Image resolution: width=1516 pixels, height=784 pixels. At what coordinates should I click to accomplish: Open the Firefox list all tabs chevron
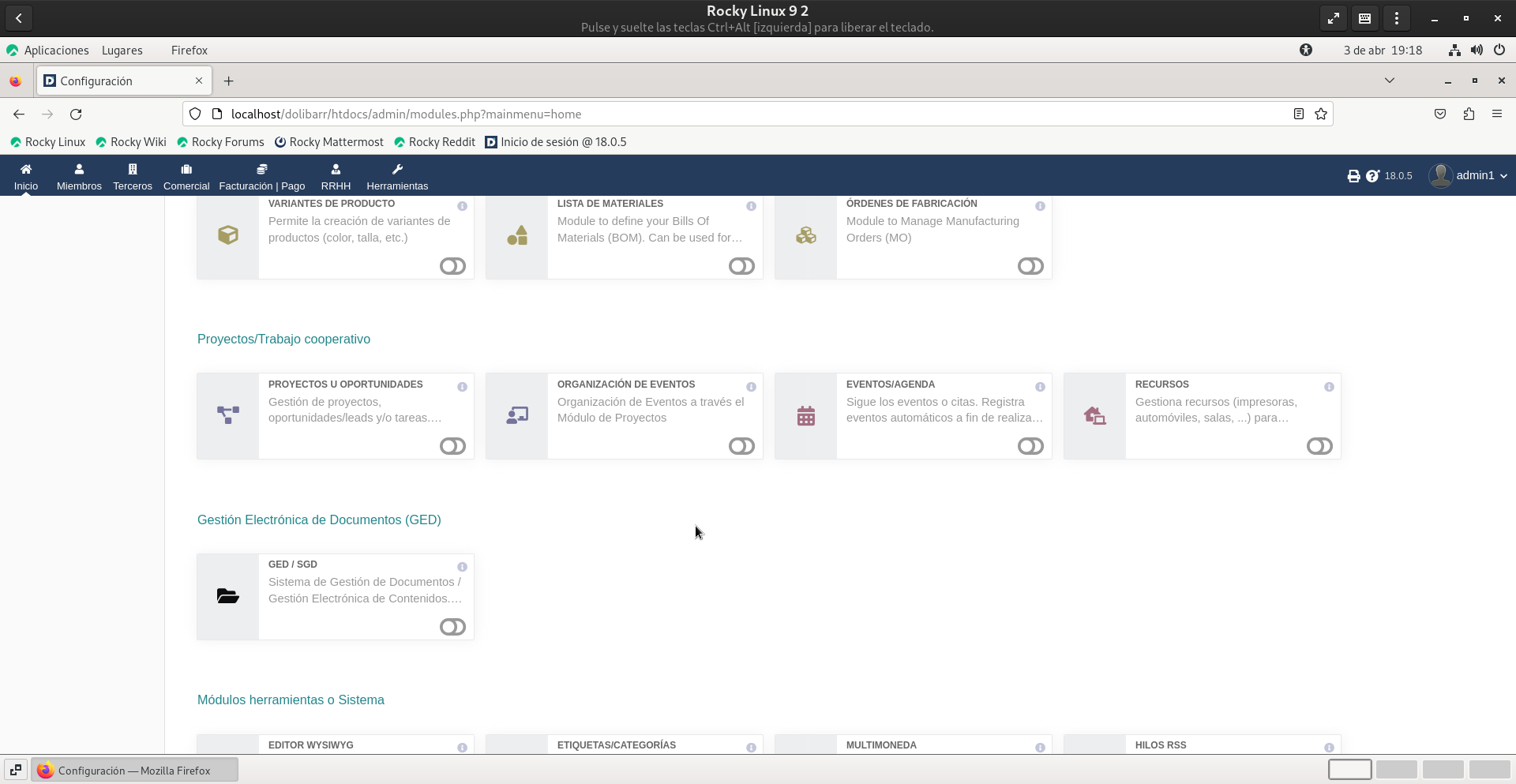(x=1390, y=81)
